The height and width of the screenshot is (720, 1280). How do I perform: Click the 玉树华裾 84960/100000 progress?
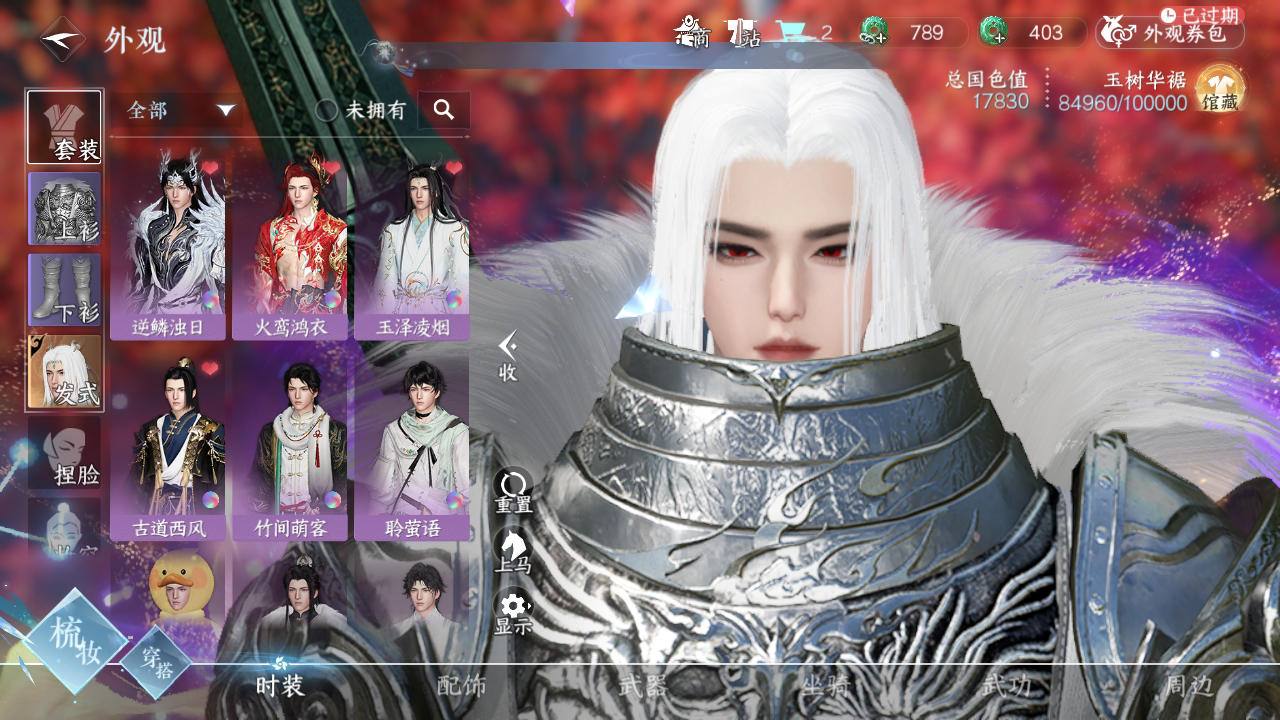(x=1123, y=90)
